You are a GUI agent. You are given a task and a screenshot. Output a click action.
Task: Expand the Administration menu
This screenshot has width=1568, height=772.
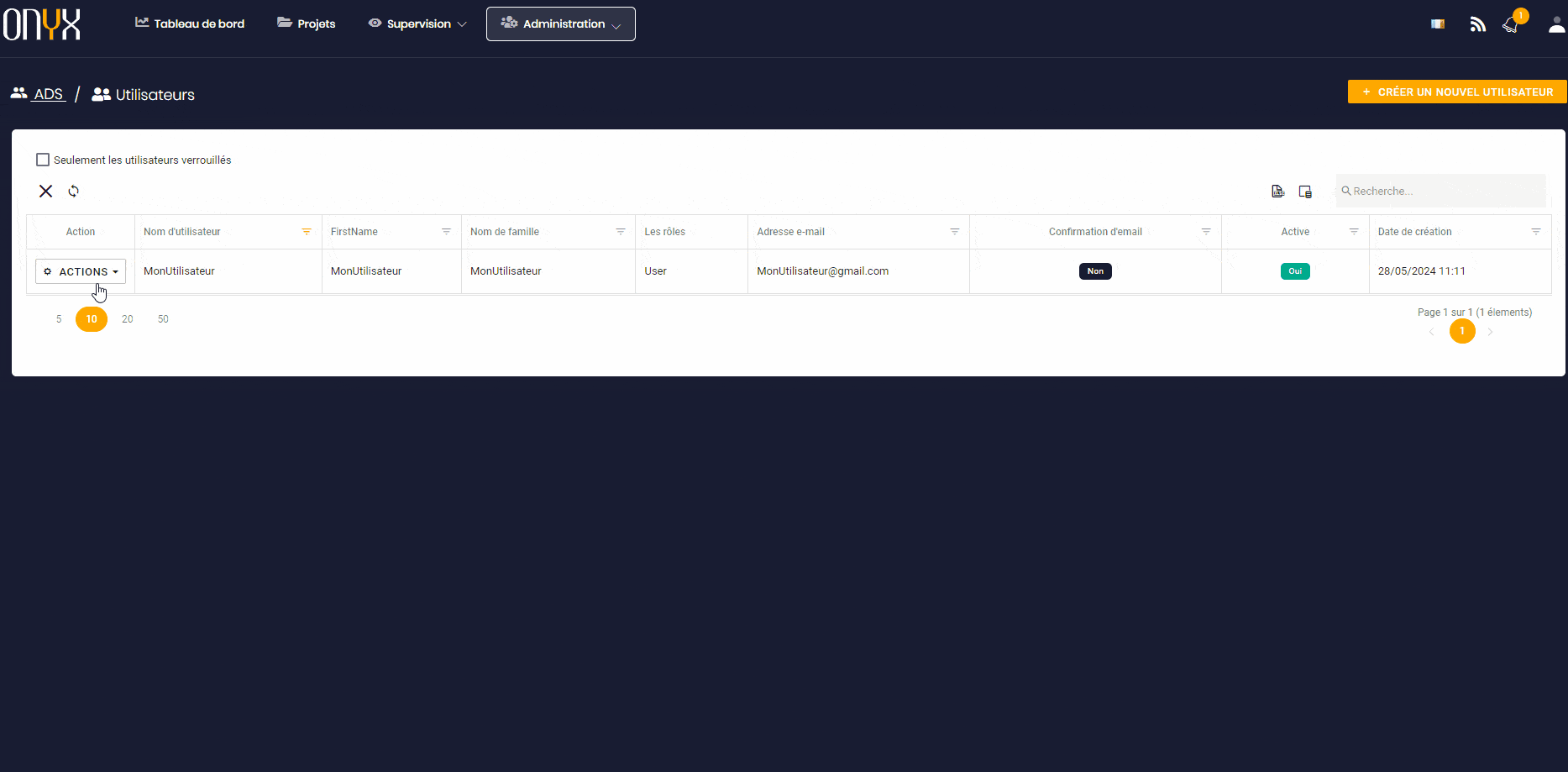pos(560,24)
